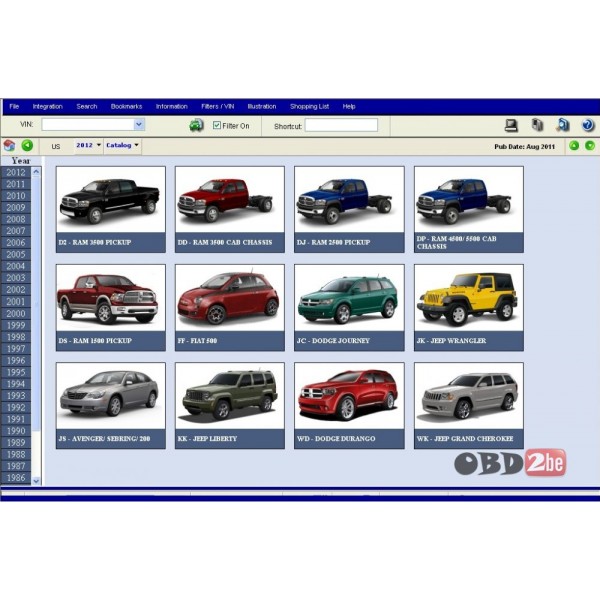Screen dimensions: 600x600
Task: Select year 1994 in the Year list
Action: pyautogui.click(x=16, y=384)
